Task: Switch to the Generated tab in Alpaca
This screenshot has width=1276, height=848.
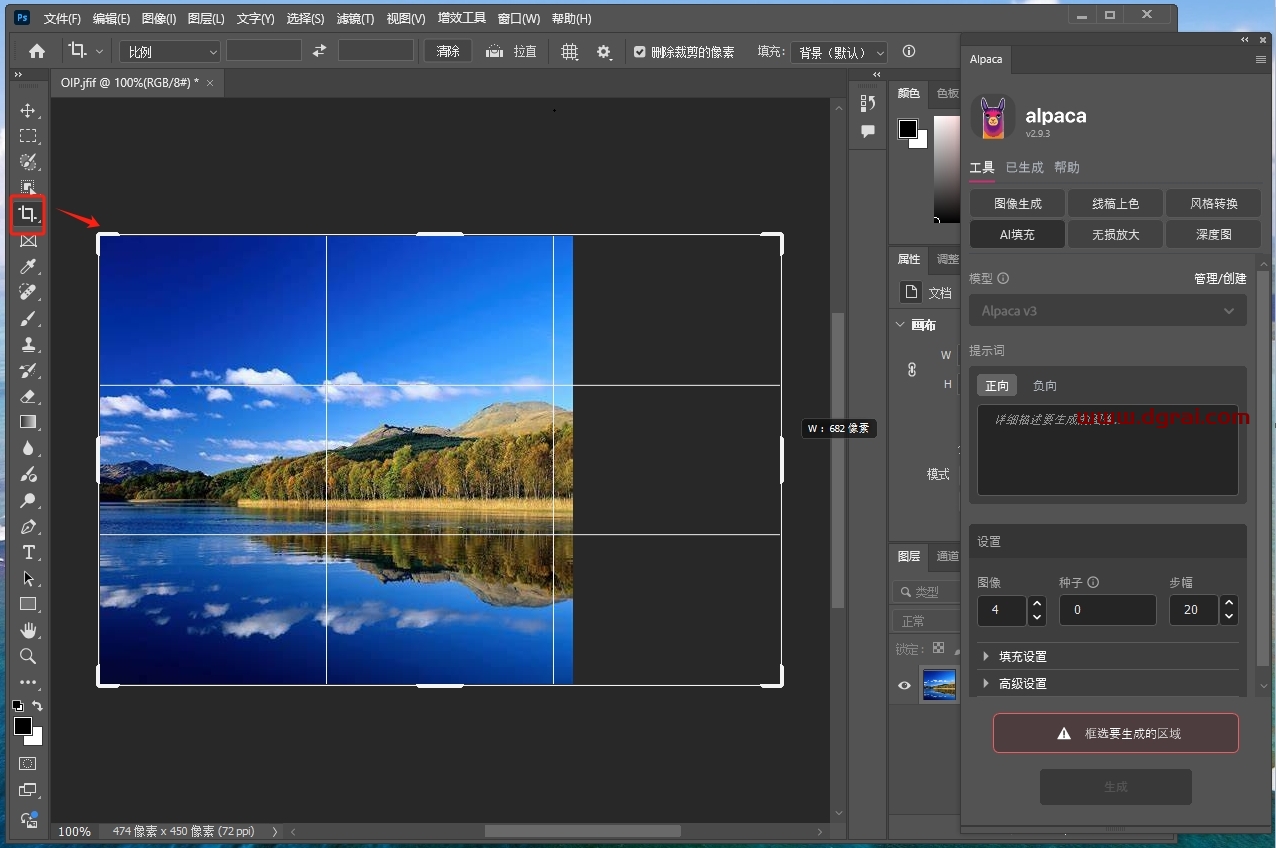Action: tap(1024, 168)
